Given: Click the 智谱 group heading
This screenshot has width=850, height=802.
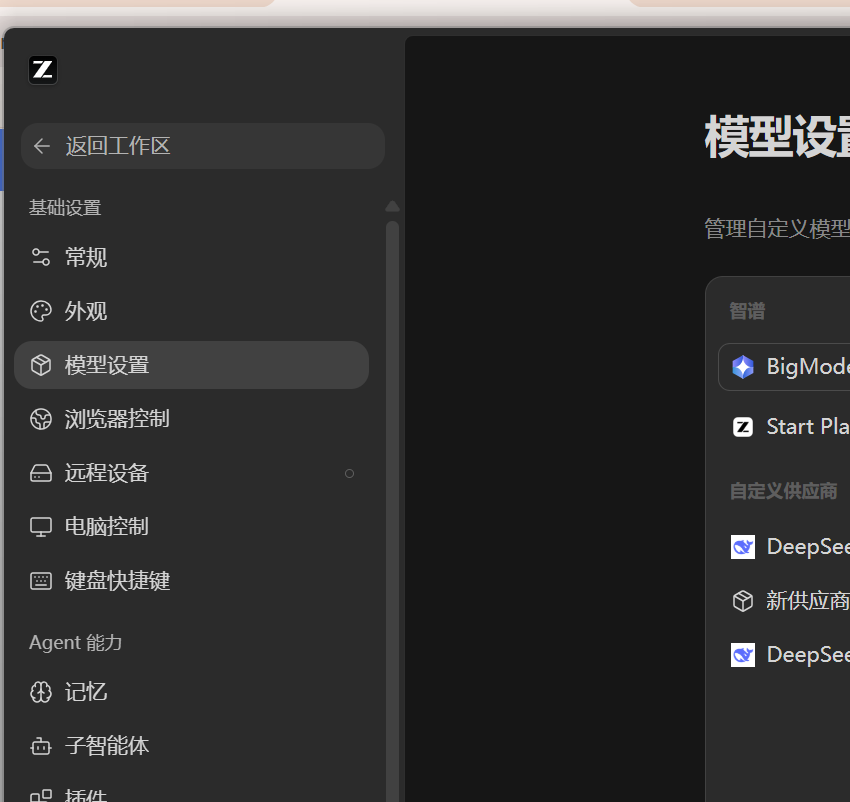Looking at the screenshot, I should [747, 311].
